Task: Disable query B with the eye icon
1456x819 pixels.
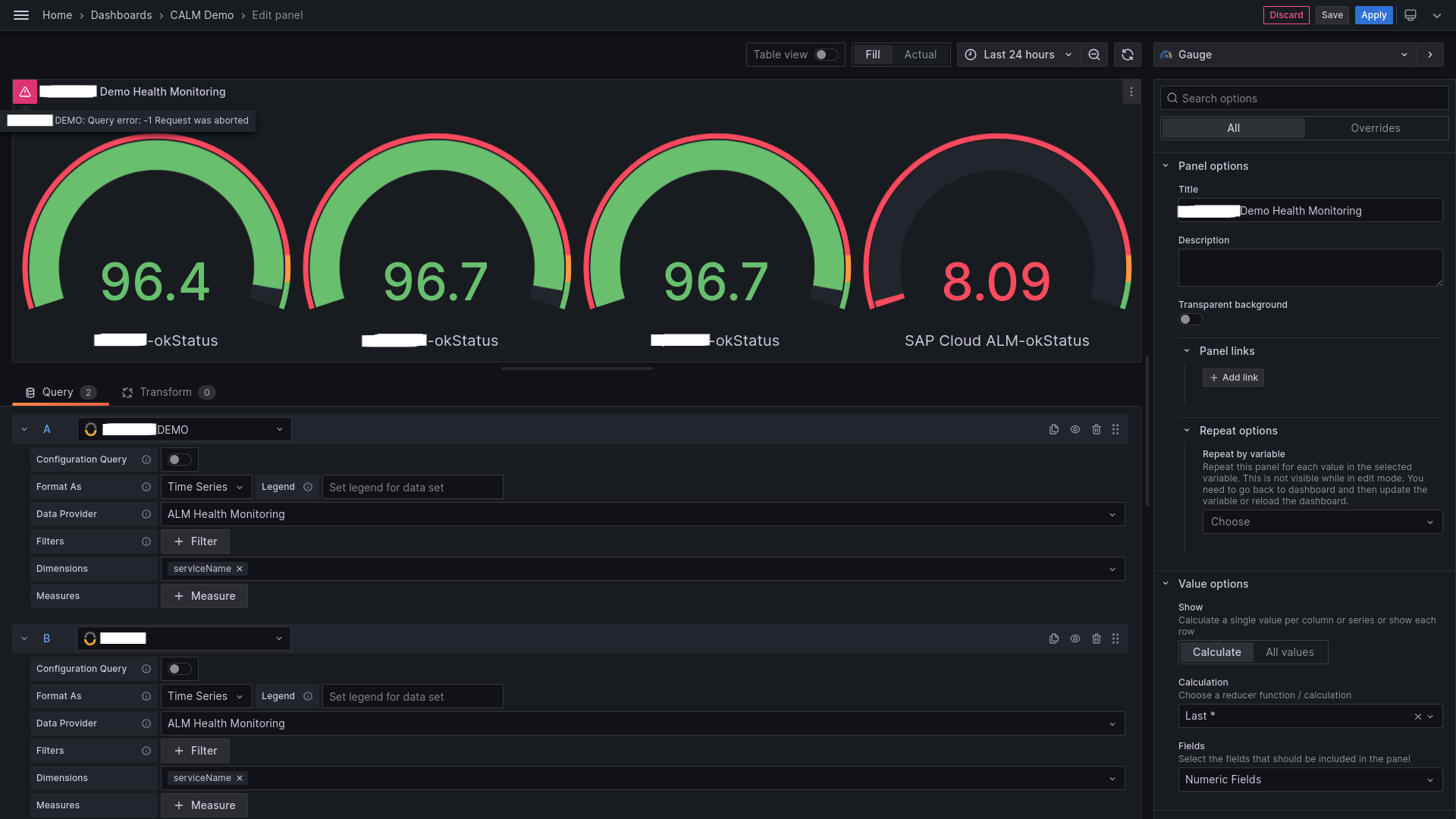Action: [x=1075, y=639]
